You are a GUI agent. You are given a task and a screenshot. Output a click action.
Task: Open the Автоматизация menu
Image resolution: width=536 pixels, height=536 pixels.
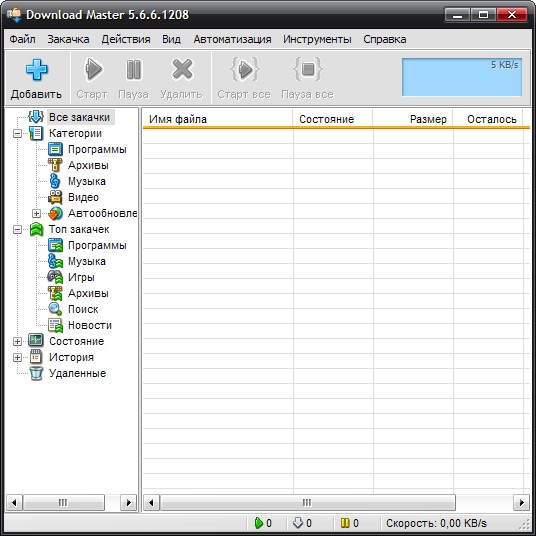click(232, 39)
